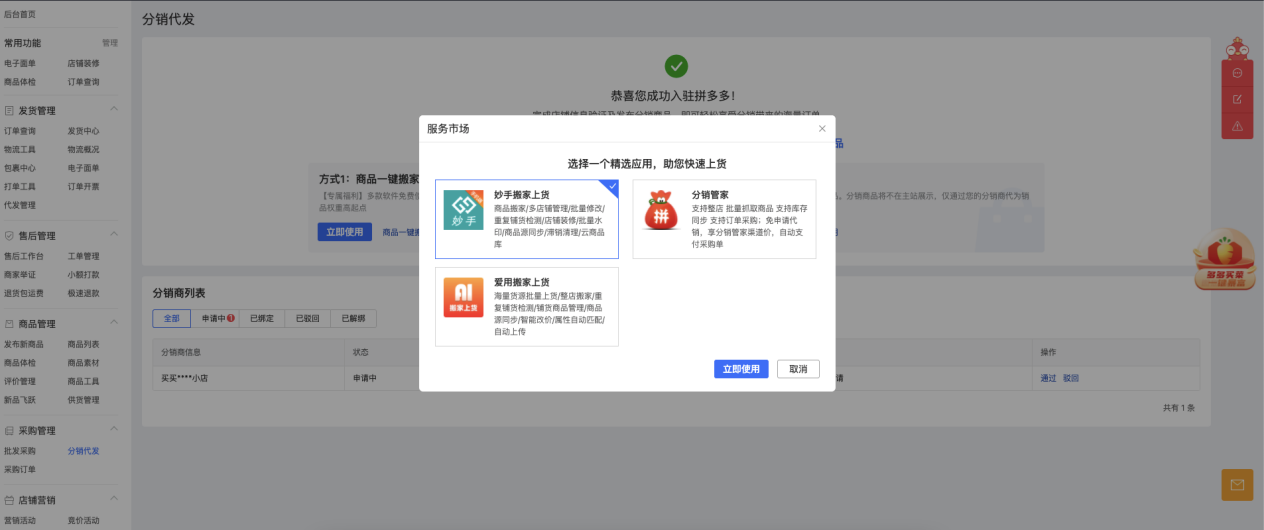Click 管理 next to 常用功能
The height and width of the screenshot is (530, 1264).
coord(110,43)
